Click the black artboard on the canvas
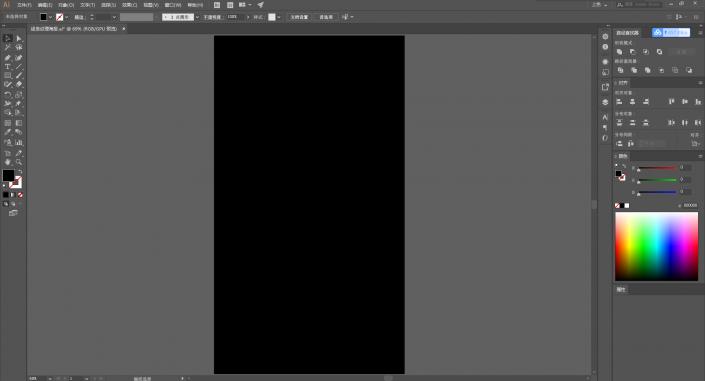Image resolution: width=705 pixels, height=381 pixels. point(309,205)
